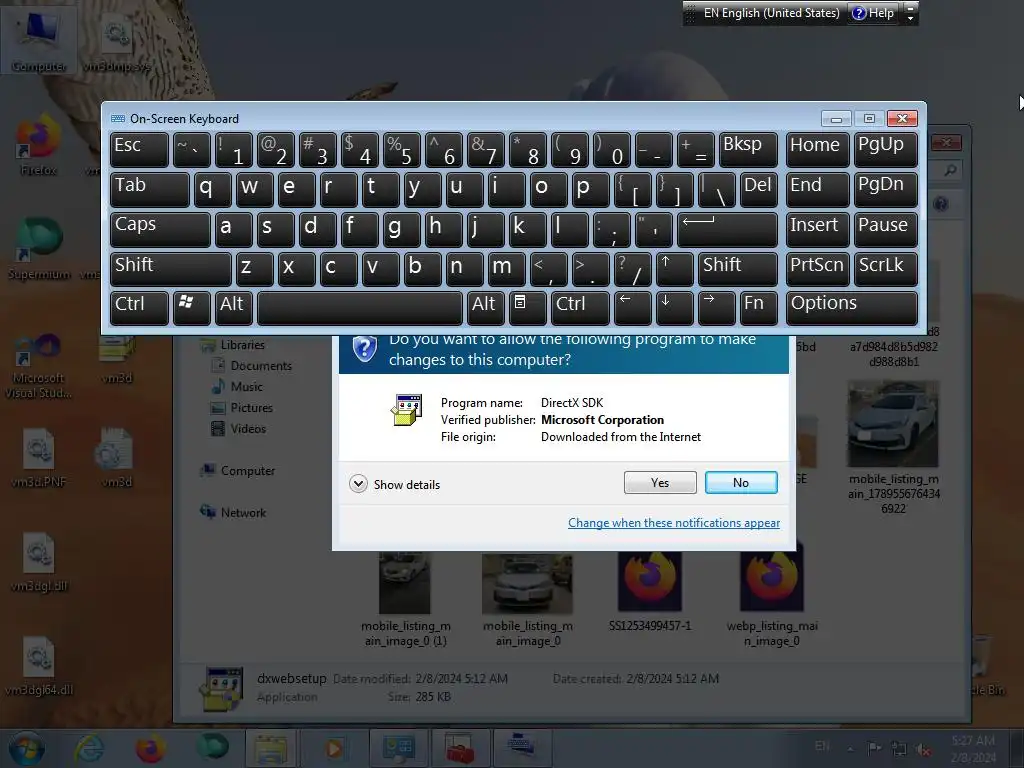1024x768 pixels.
Task: Select the vm3d.PNF desktop file
Action: pyautogui.click(x=39, y=458)
